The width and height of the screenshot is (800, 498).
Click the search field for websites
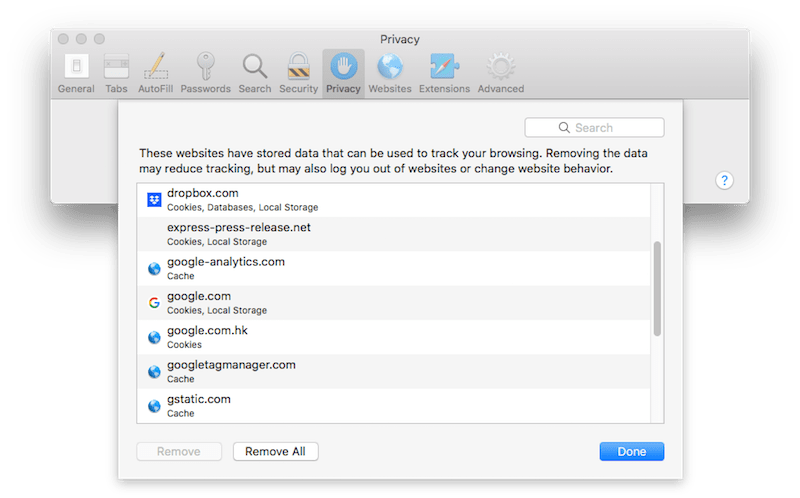tap(594, 128)
